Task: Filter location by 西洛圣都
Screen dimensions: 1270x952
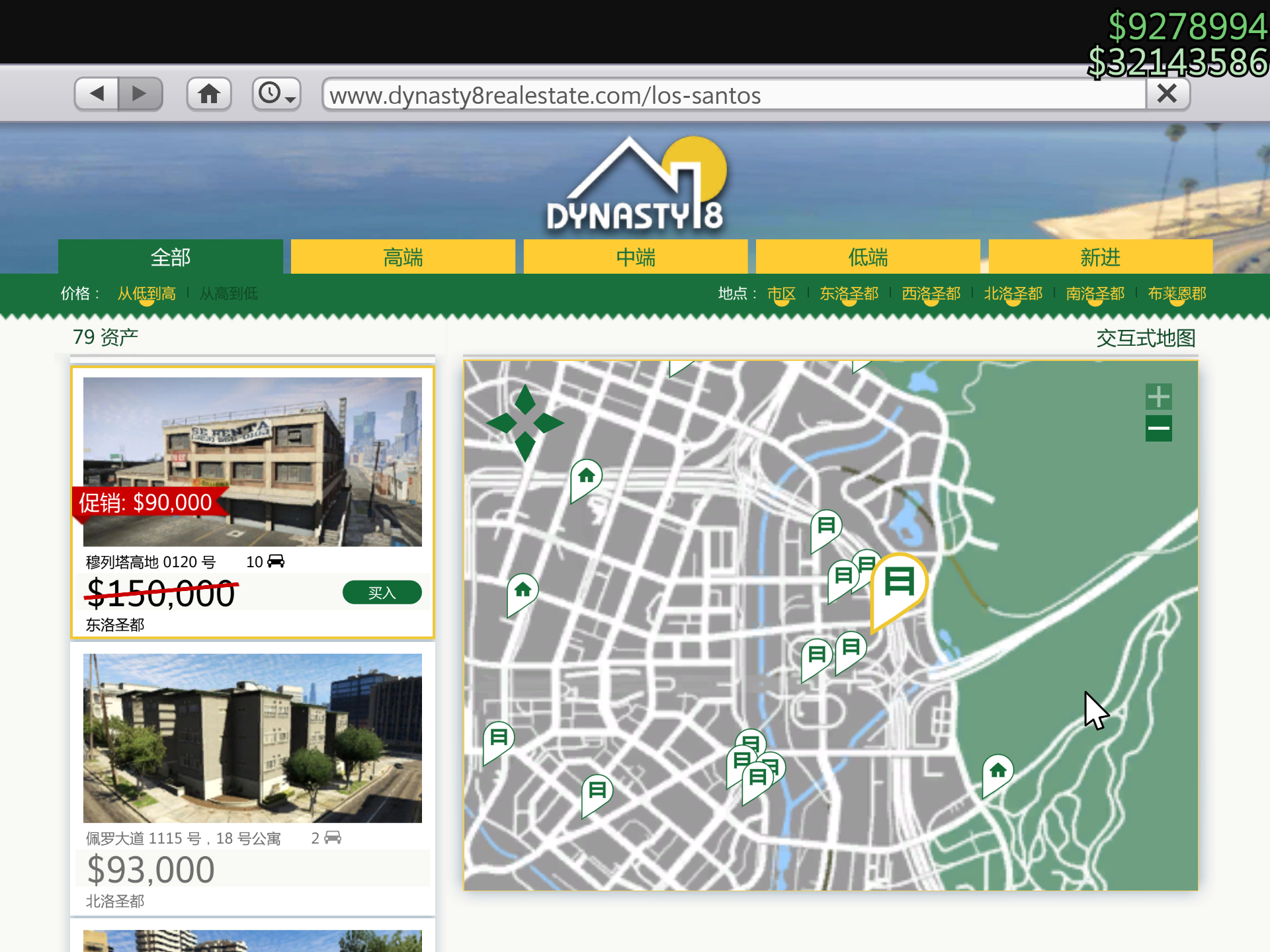Action: (931, 294)
